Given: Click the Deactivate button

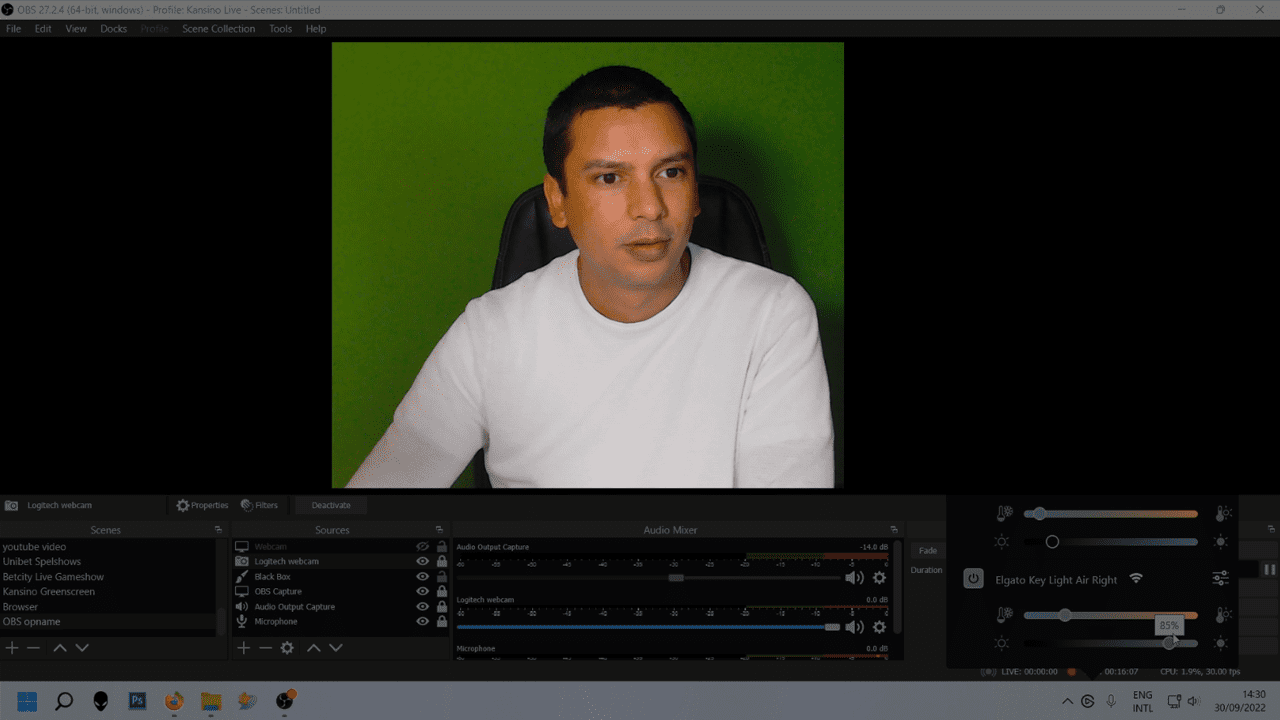Looking at the screenshot, I should click(x=330, y=505).
